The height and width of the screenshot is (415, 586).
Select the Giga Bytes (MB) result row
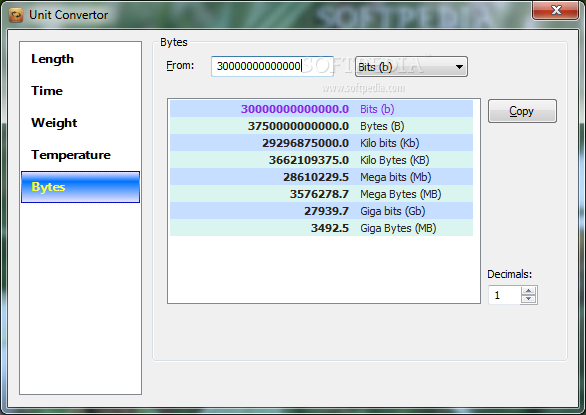321,228
